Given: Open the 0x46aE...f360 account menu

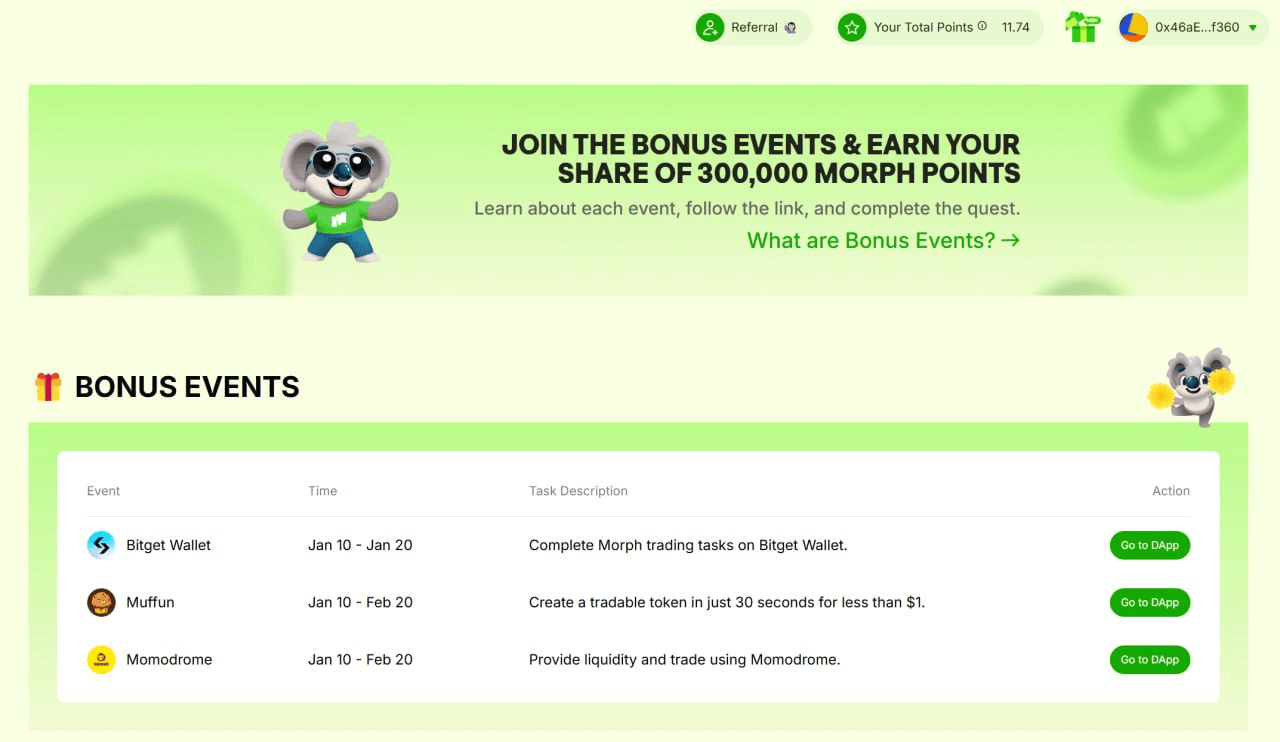Looking at the screenshot, I should click(1197, 28).
